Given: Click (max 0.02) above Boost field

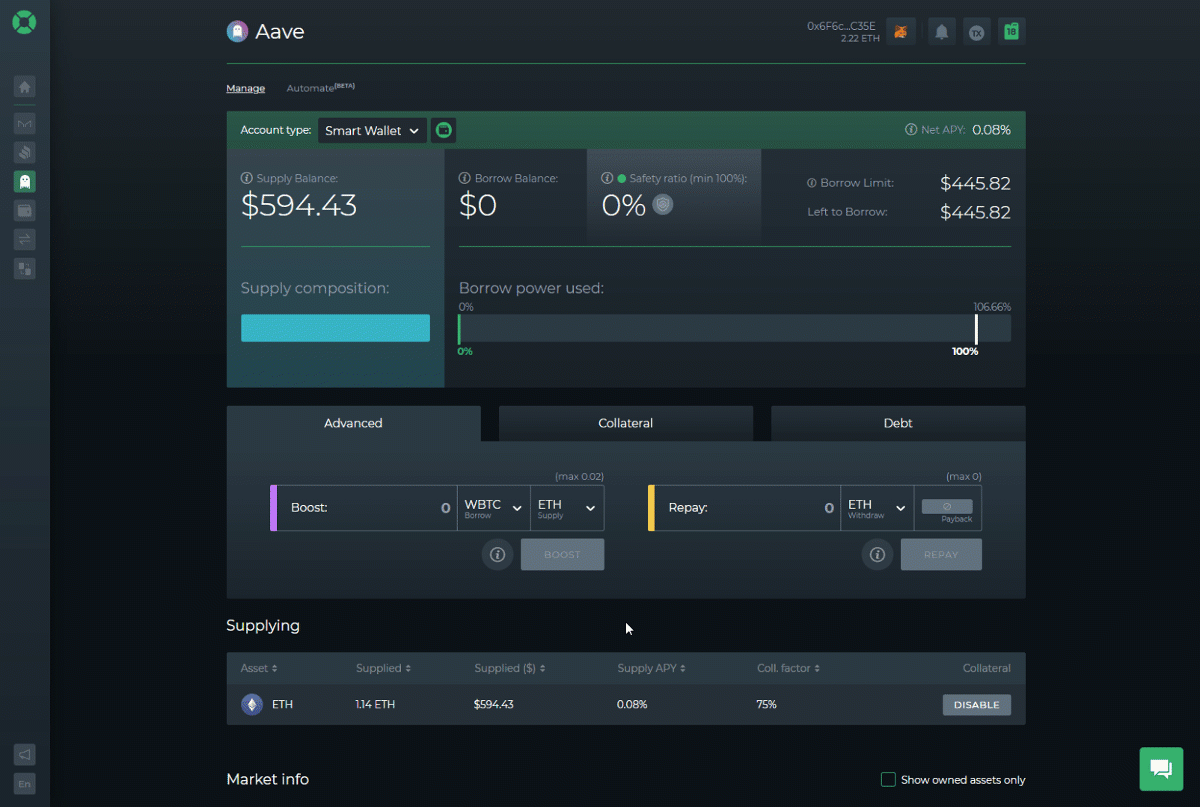Looking at the screenshot, I should pos(579,476).
